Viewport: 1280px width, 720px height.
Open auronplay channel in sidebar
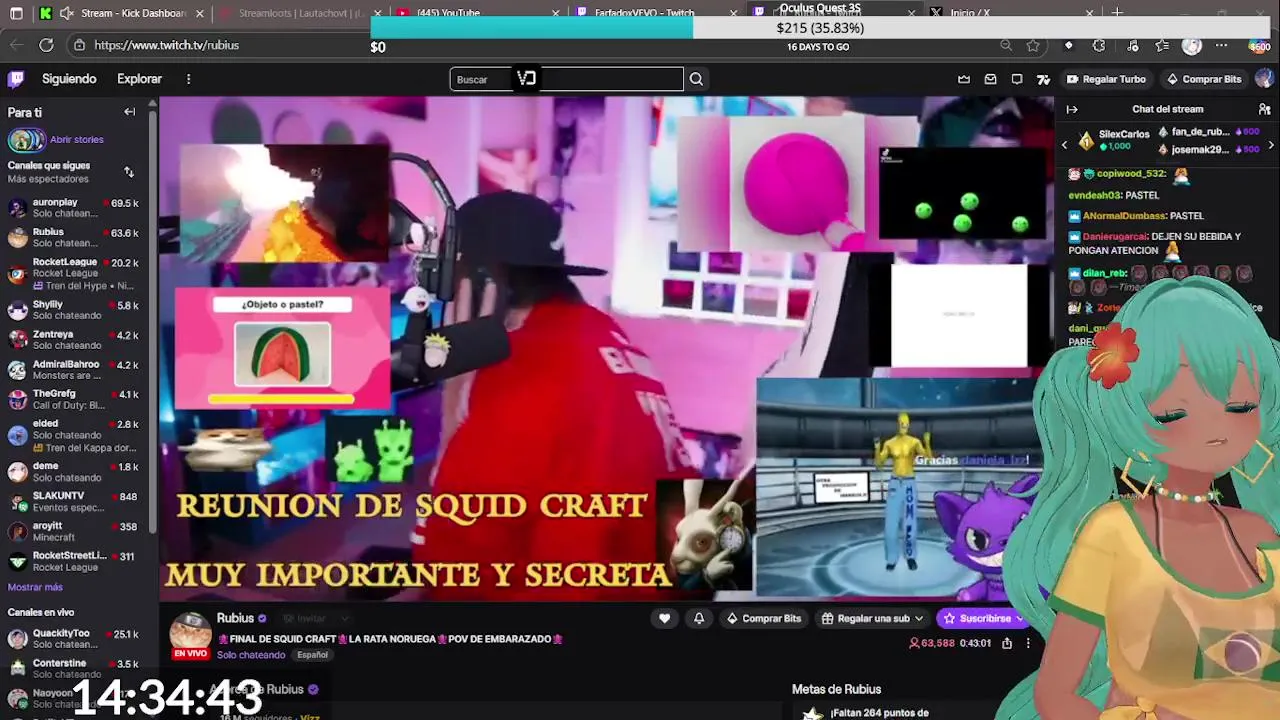(x=73, y=208)
